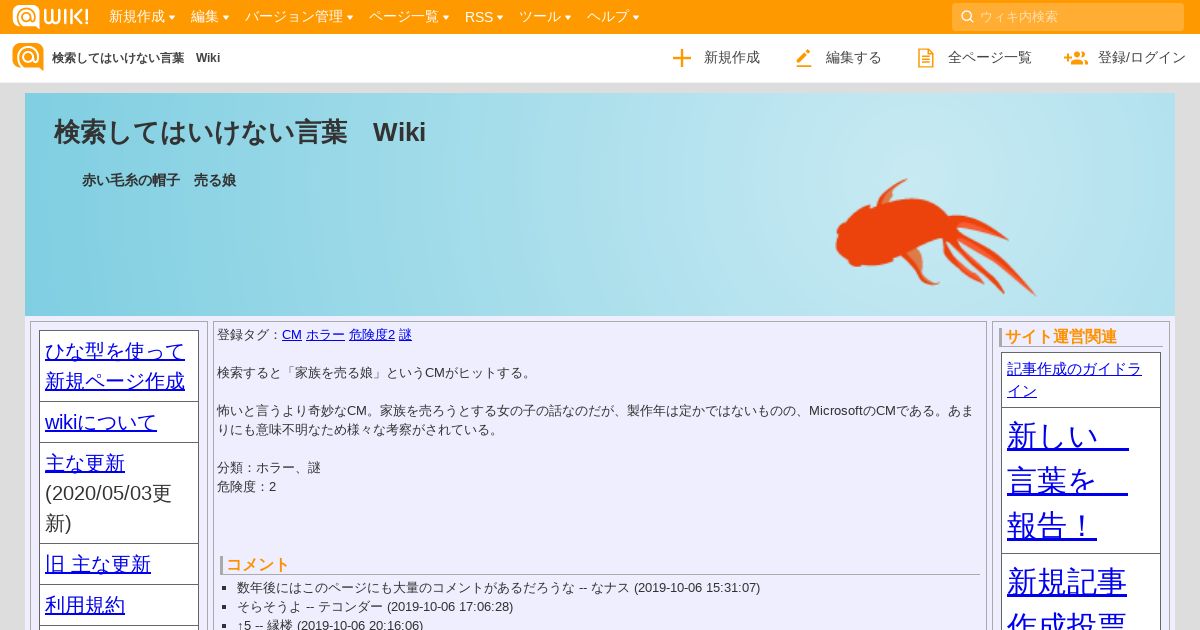Viewport: 1200px width, 630px height.
Task: Click the page title 赤い毛糸の帽子 売る娘
Action: tap(159, 180)
